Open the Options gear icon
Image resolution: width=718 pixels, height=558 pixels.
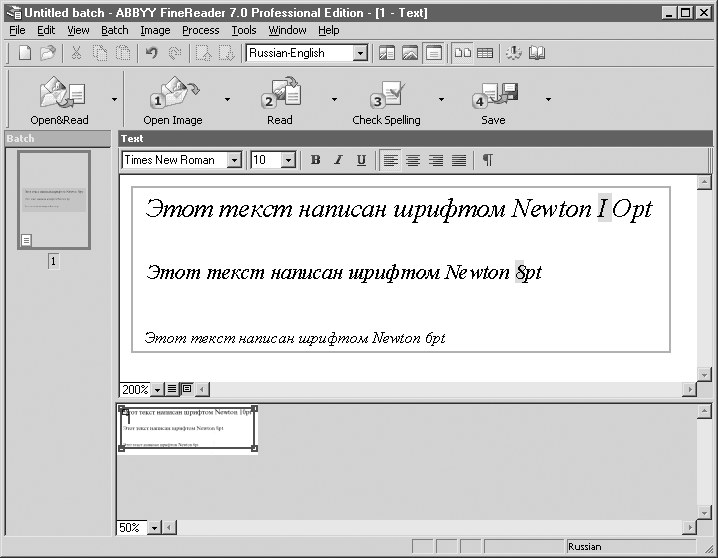click(x=513, y=53)
